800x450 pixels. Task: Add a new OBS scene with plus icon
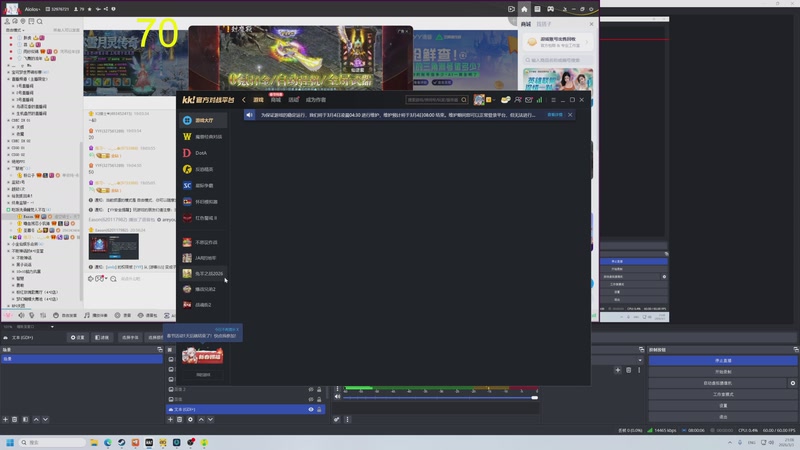[x=6, y=419]
